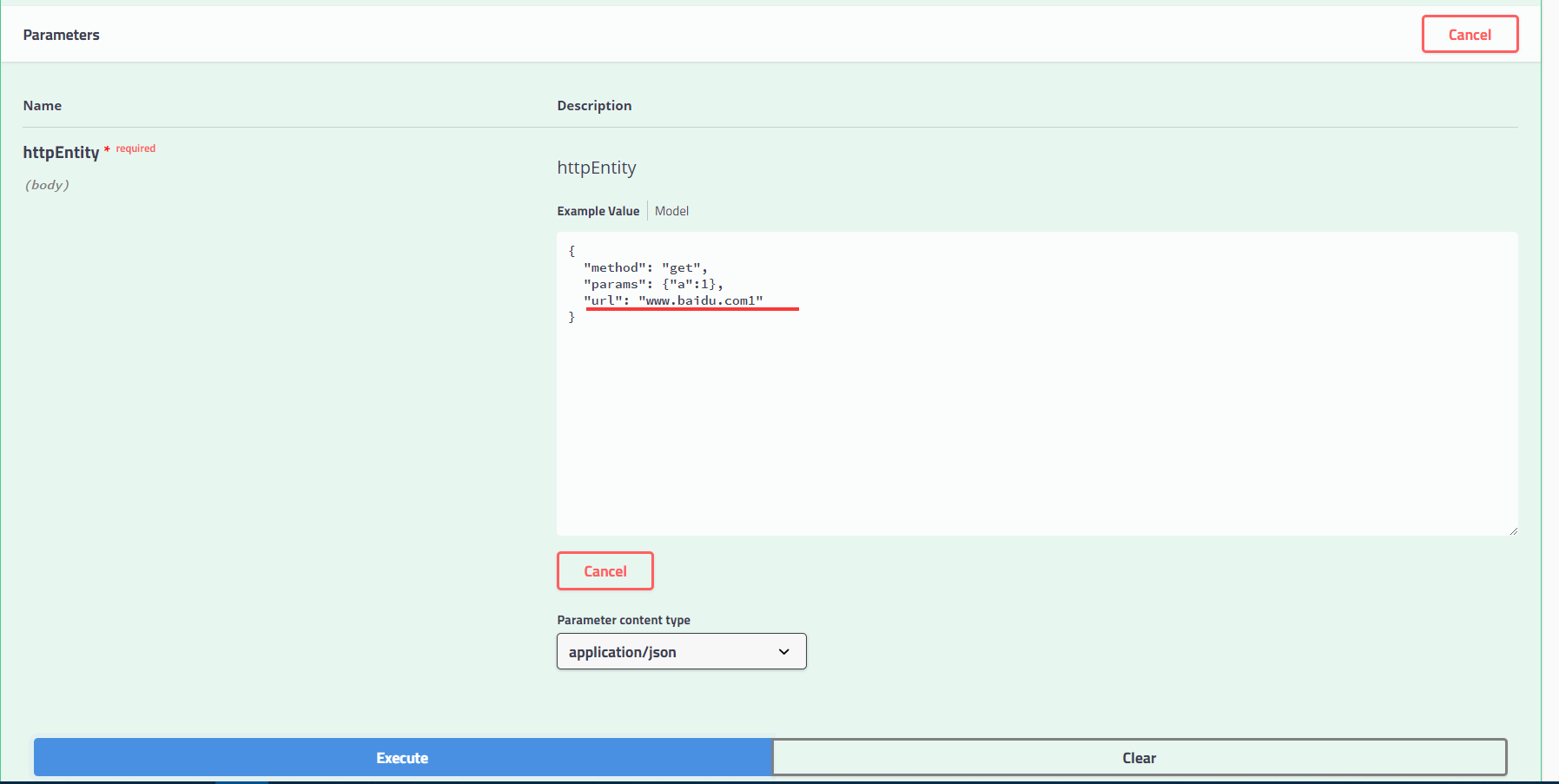Click the Parameter content type label
This screenshot has height=784, width=1559.
pos(624,620)
